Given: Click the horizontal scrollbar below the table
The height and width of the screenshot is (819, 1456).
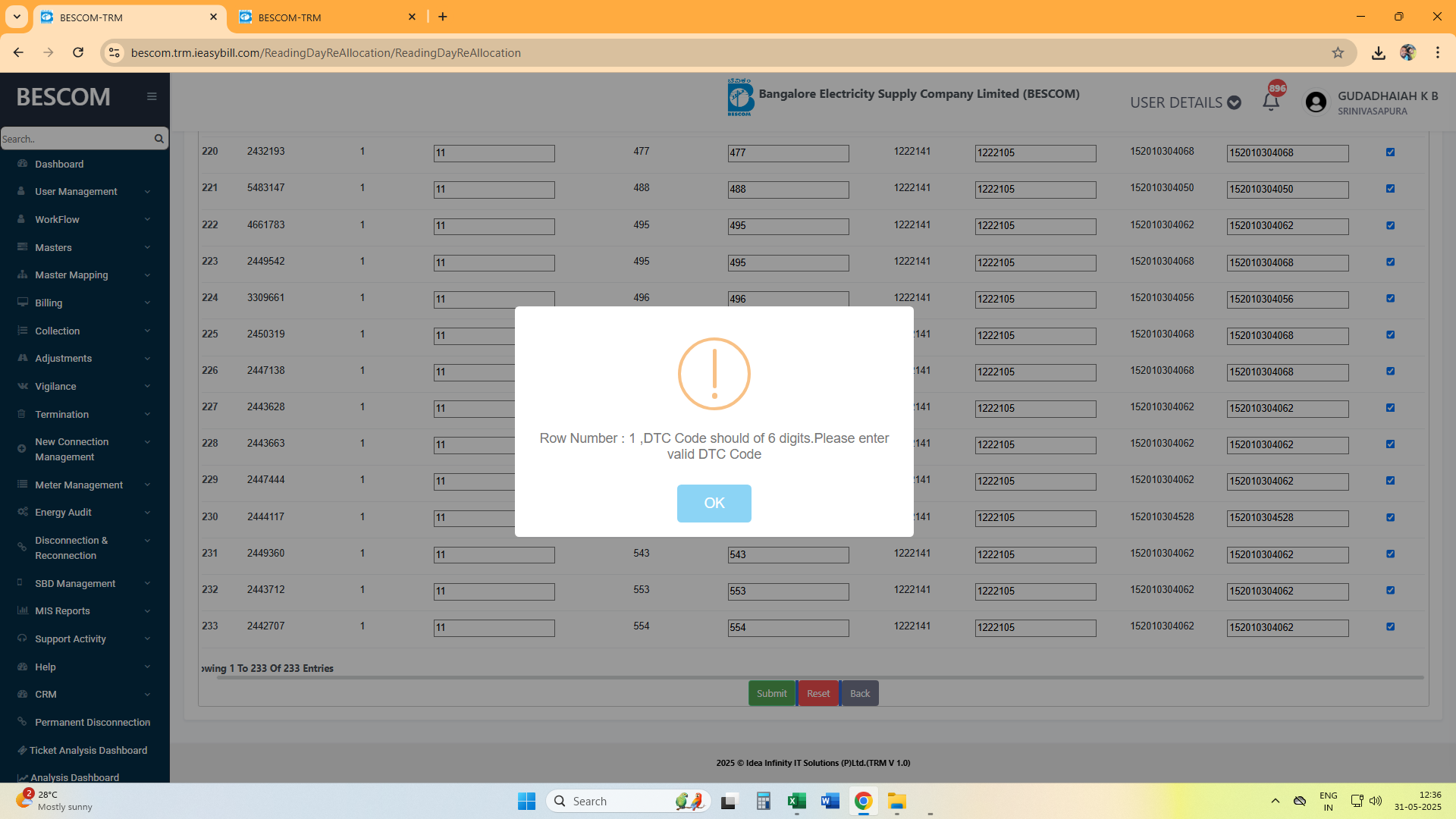Looking at the screenshot, I should click(819, 677).
